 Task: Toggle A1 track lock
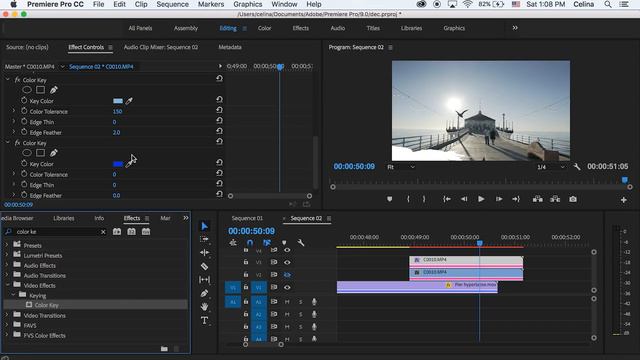(x=246, y=302)
